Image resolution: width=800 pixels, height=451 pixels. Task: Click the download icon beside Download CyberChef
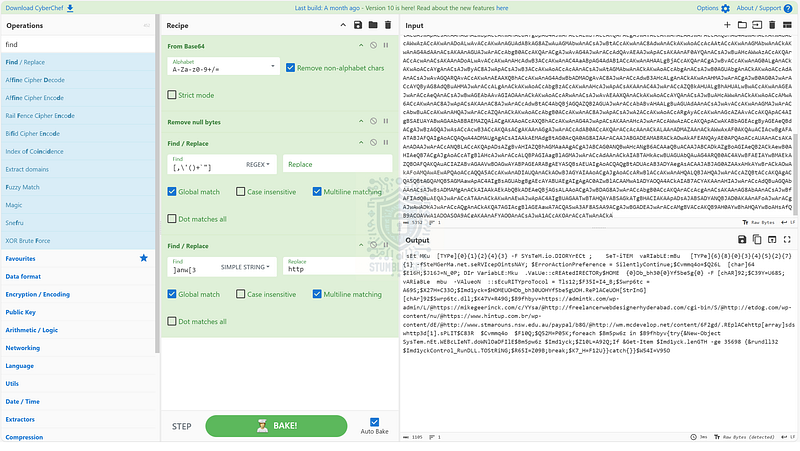[x=70, y=8]
